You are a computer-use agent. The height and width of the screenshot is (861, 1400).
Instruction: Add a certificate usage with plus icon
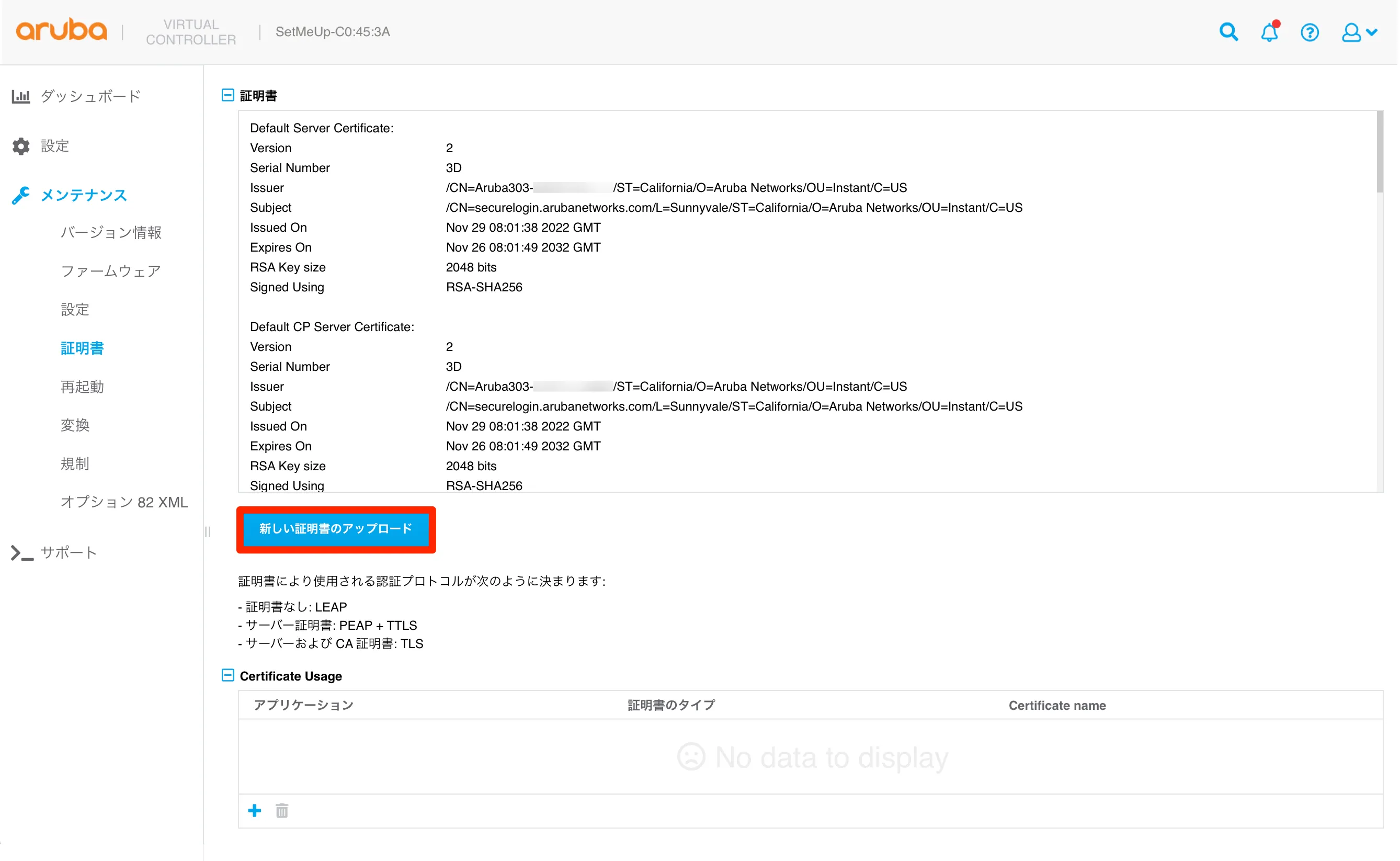[255, 810]
